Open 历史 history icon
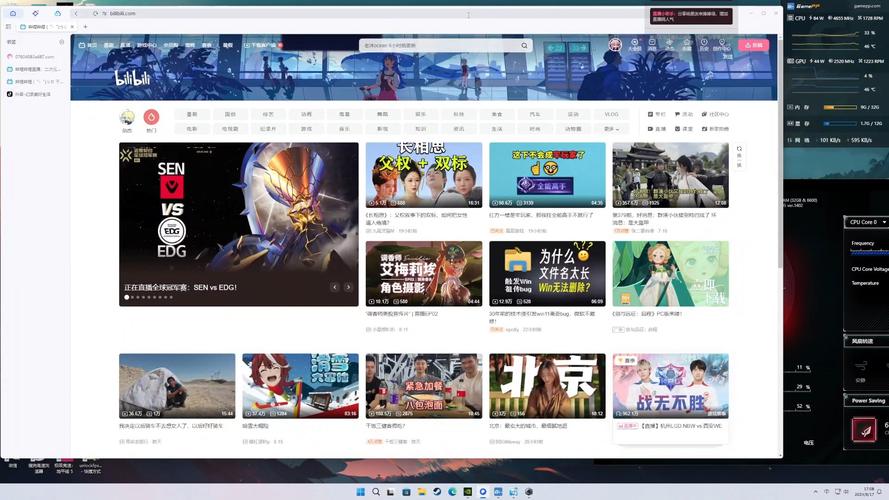This screenshot has height=500, width=889. tap(704, 45)
